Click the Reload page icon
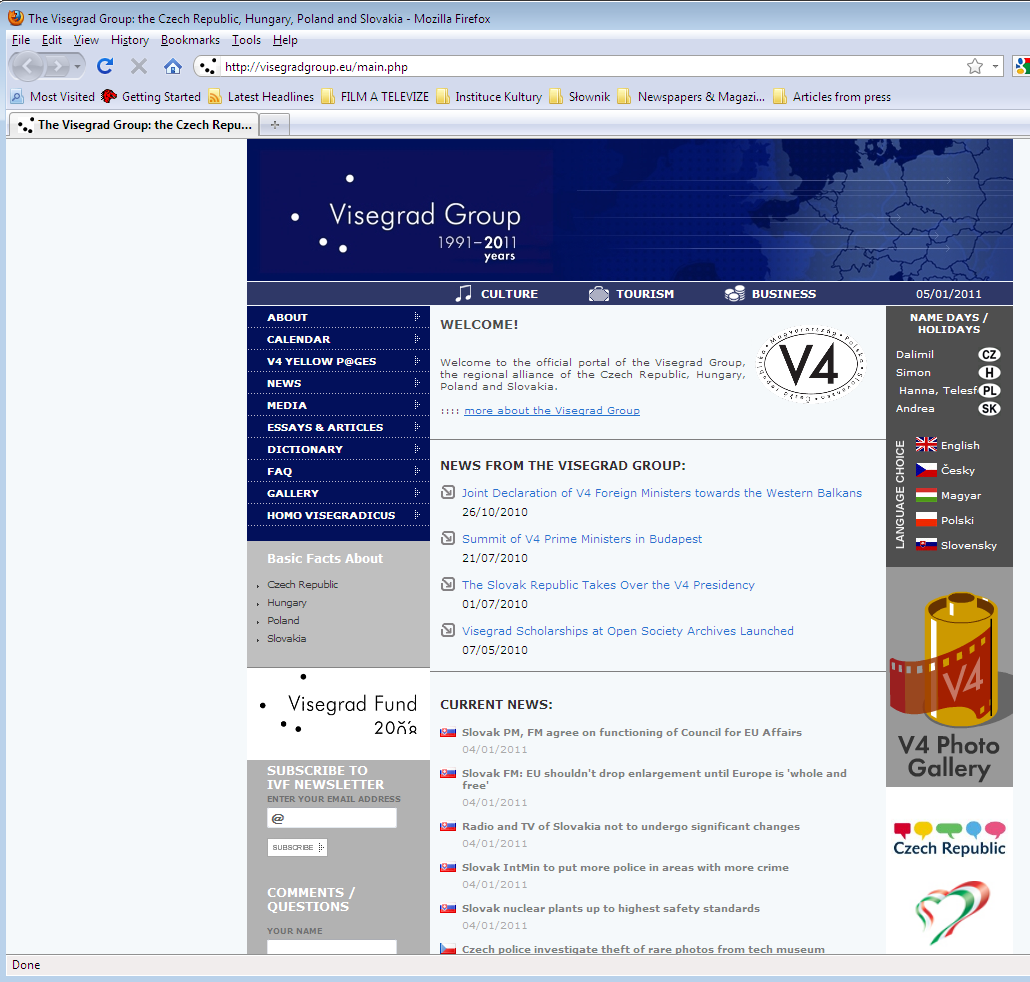Image resolution: width=1030 pixels, height=982 pixels. [105, 66]
